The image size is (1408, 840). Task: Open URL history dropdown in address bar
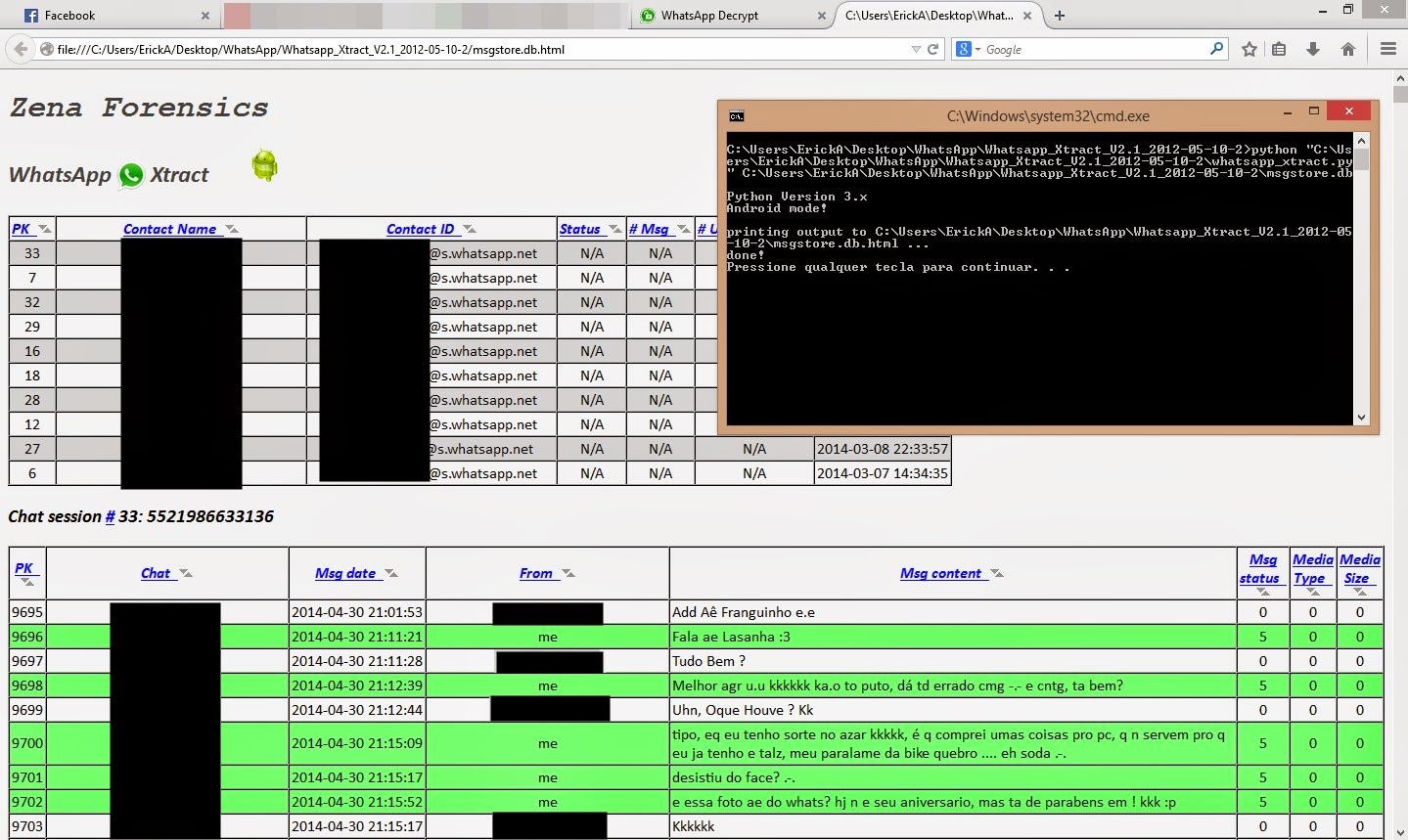(x=915, y=49)
